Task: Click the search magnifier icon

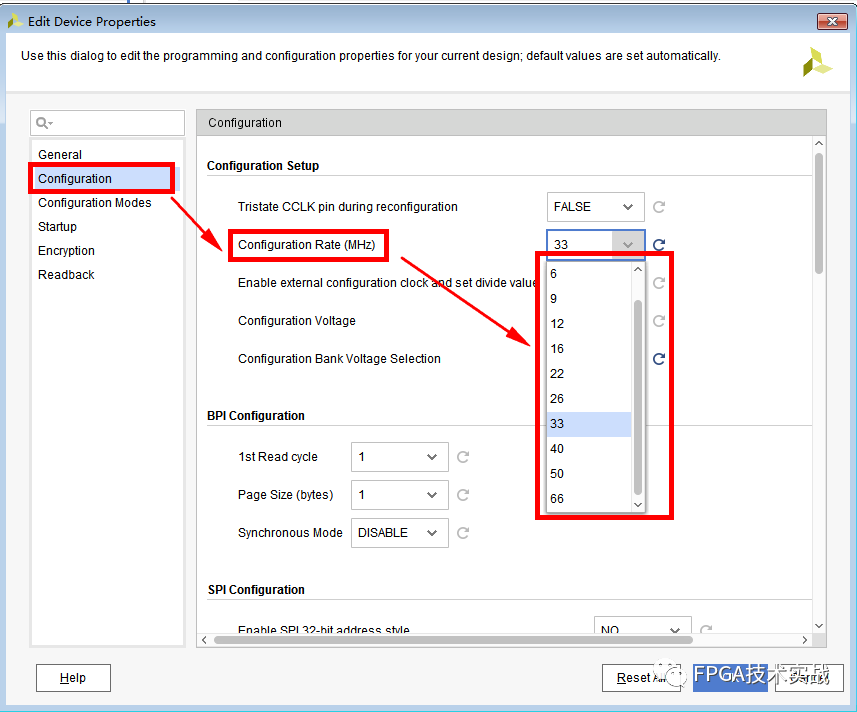Action: (x=43, y=123)
